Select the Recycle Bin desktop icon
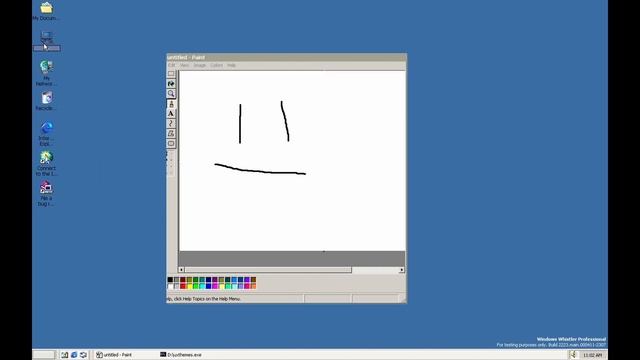 coord(46,101)
